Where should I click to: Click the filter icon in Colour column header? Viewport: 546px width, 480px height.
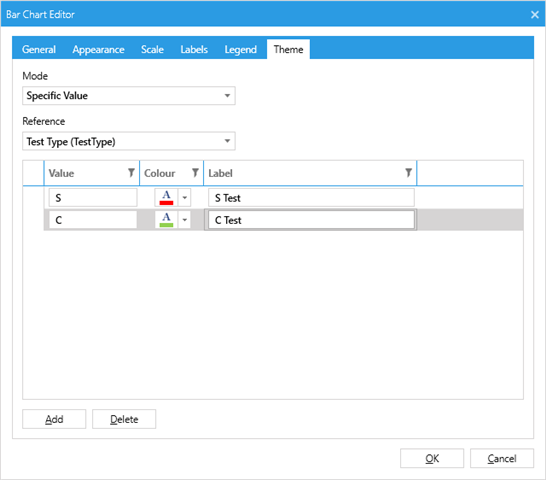point(195,173)
